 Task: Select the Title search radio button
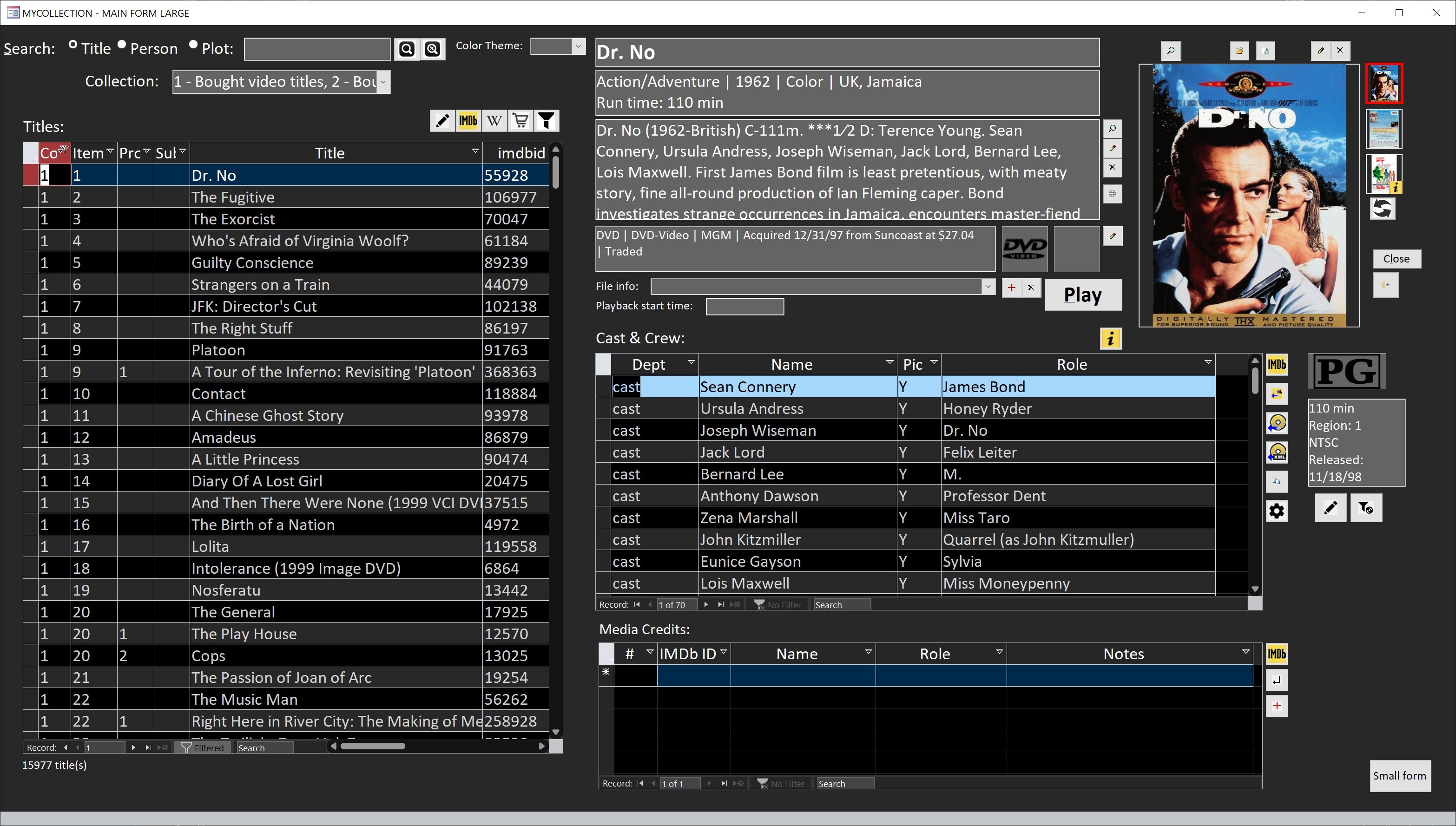[72, 45]
